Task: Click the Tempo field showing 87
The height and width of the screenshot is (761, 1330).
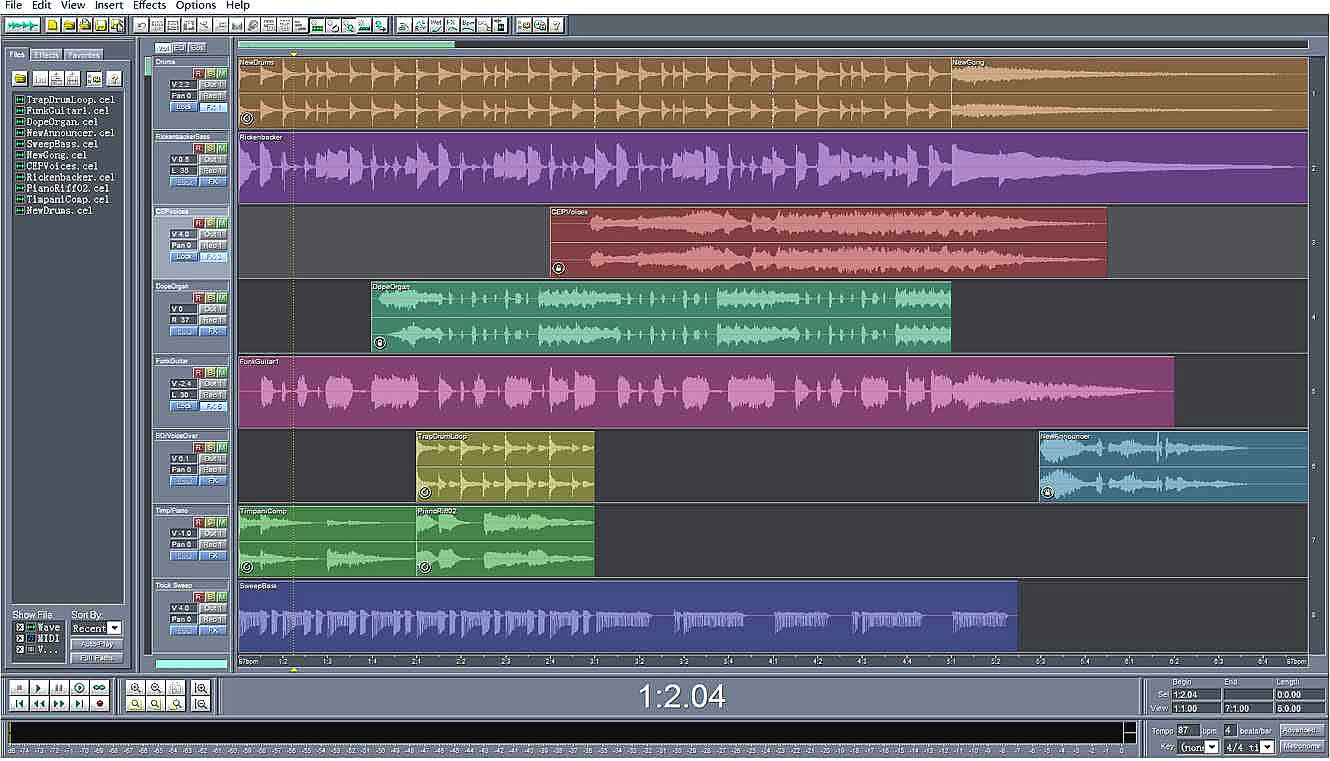Action: point(1188,731)
